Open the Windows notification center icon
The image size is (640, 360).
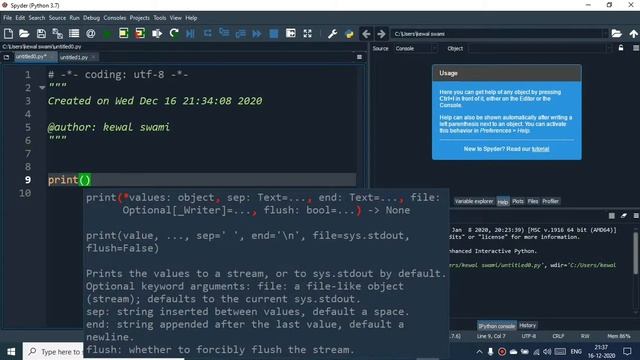point(627,351)
